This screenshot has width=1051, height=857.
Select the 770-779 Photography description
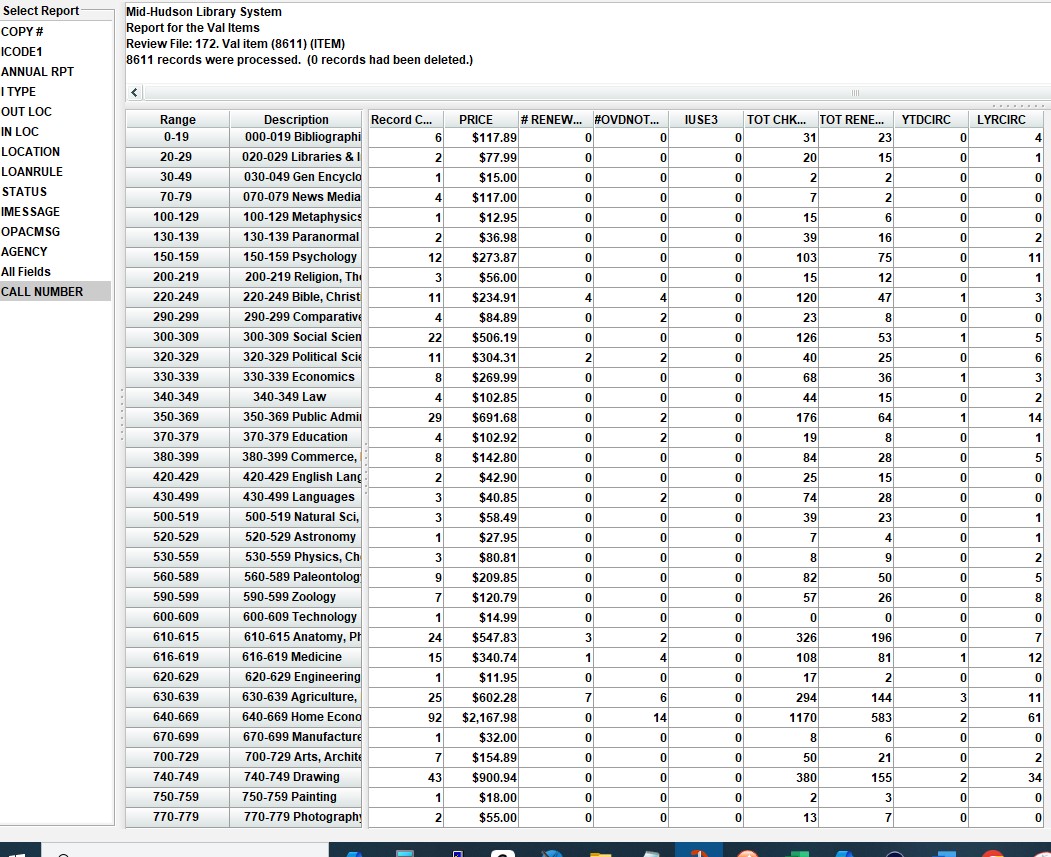tap(296, 817)
